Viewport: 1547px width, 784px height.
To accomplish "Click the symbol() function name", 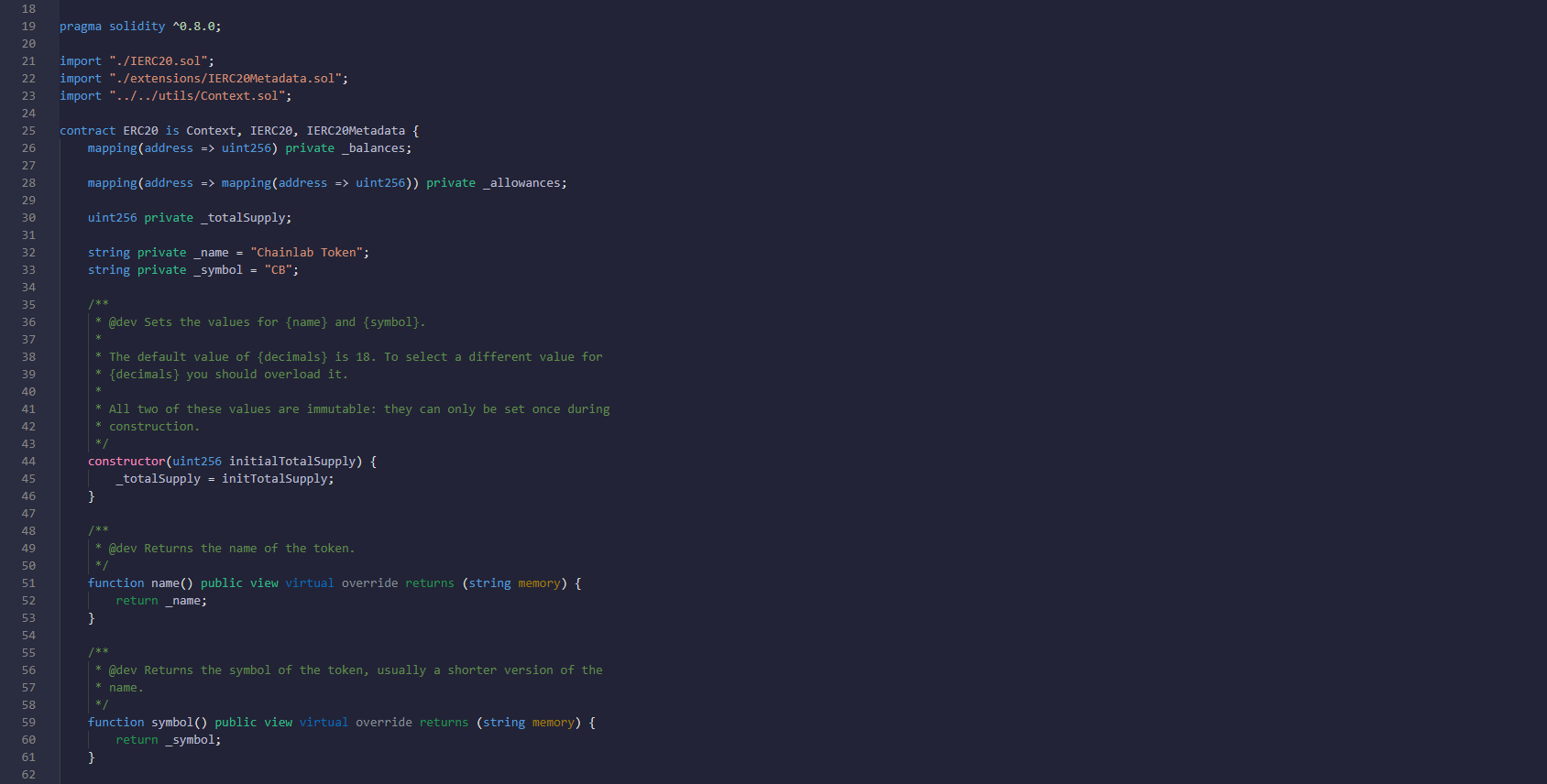I will coord(172,723).
